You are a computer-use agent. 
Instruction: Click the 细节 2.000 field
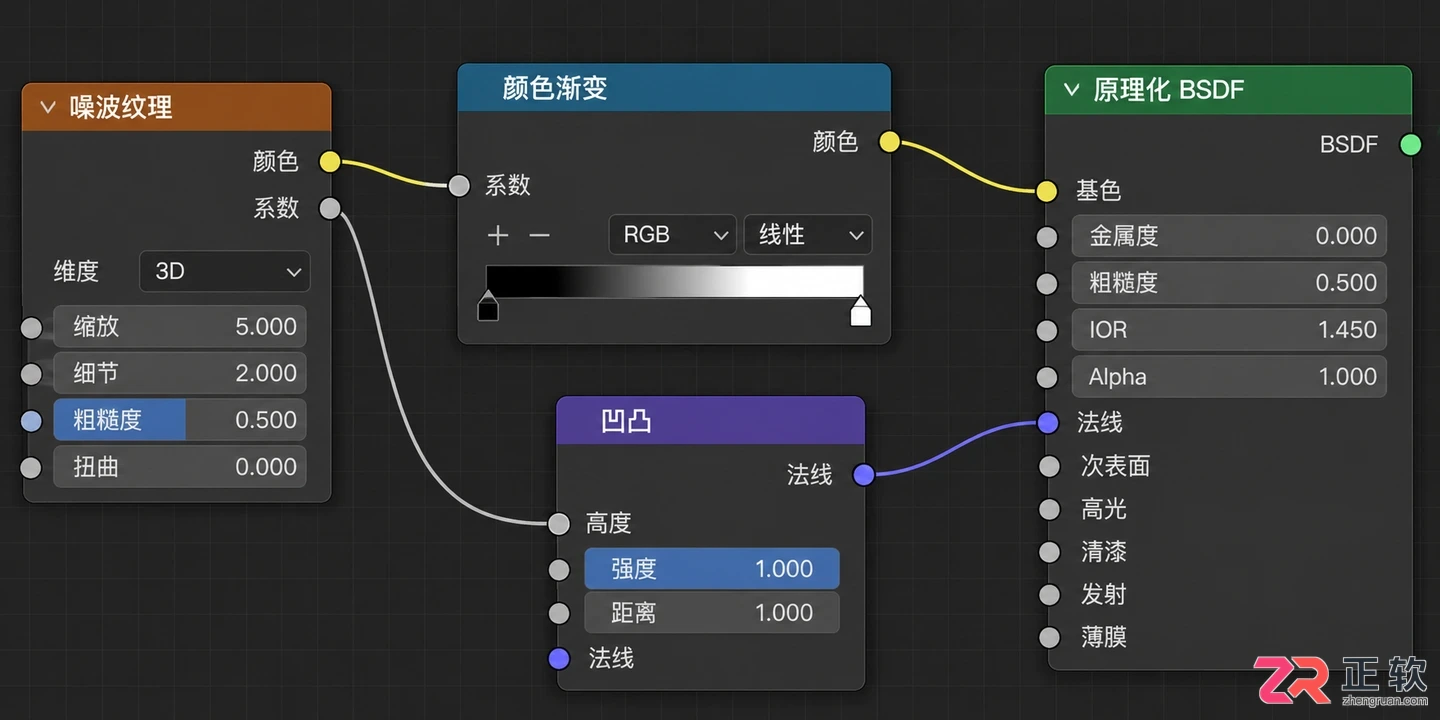click(180, 374)
